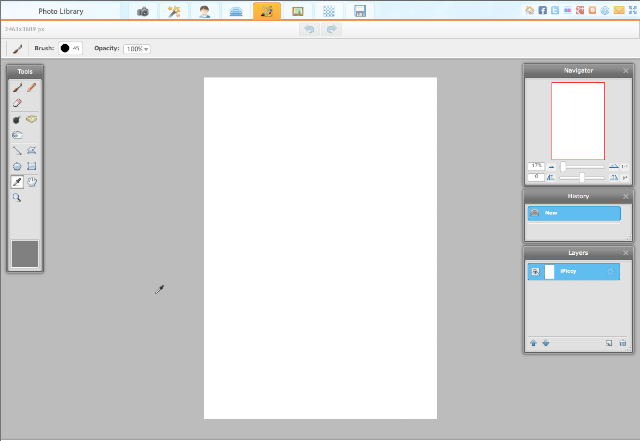The width and height of the screenshot is (640, 441).
Task: Create a new layer
Action: click(609, 343)
